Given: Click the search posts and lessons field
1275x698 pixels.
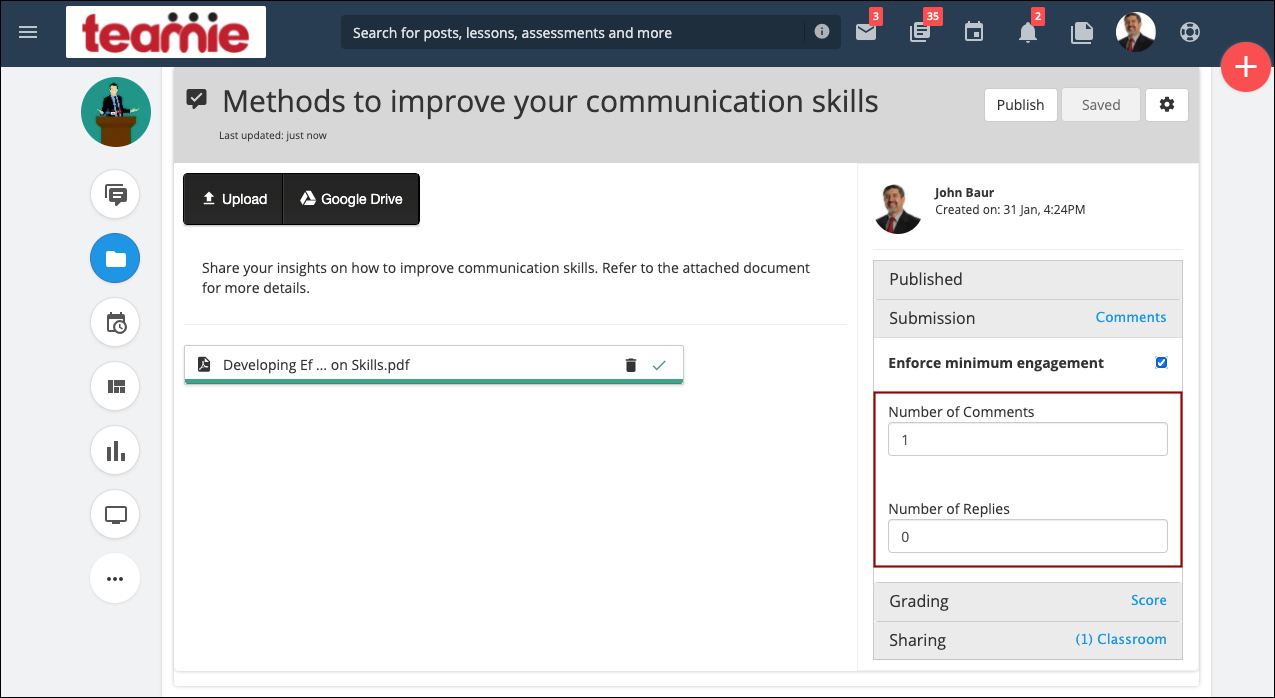Looking at the screenshot, I should click(x=575, y=32).
